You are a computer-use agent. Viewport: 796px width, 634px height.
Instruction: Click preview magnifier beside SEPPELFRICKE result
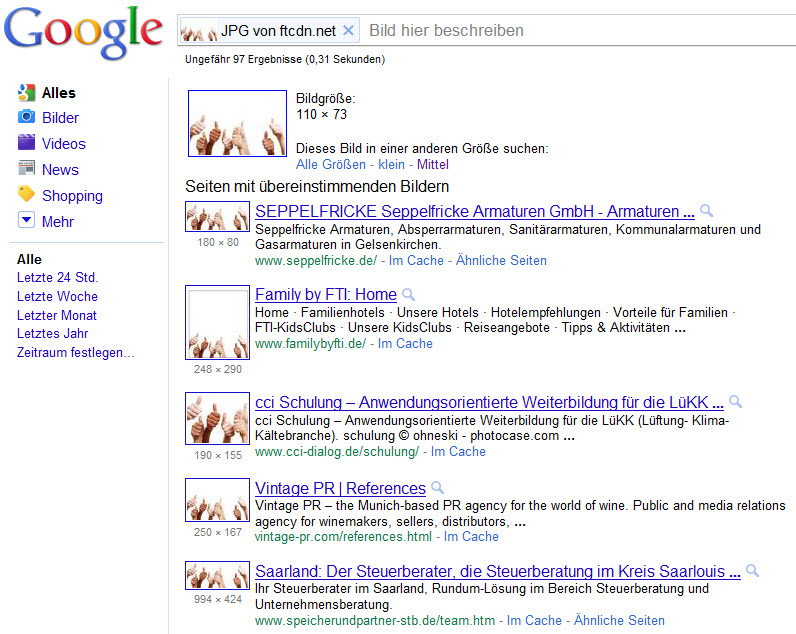[706, 210]
